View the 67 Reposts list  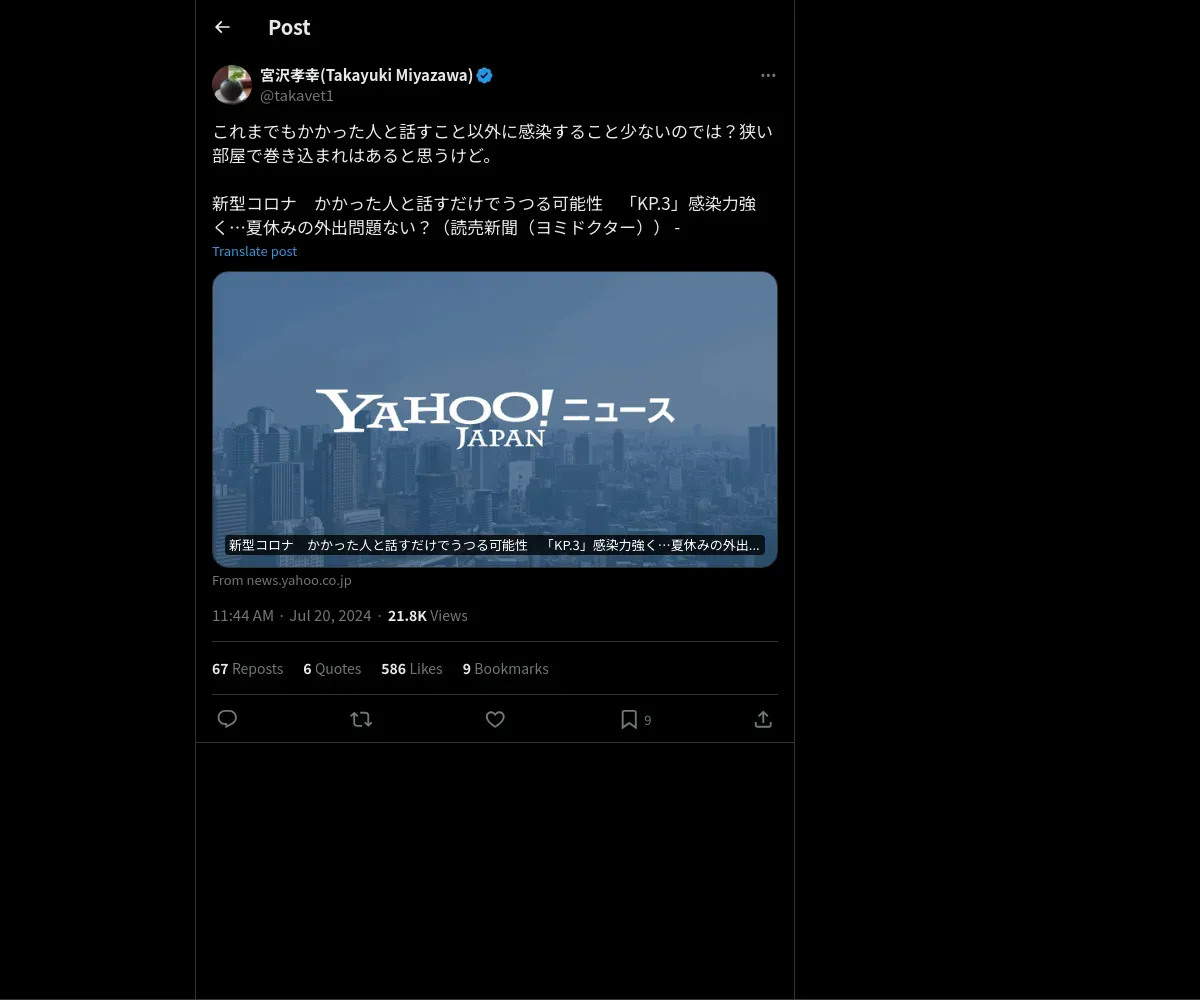tap(247, 669)
